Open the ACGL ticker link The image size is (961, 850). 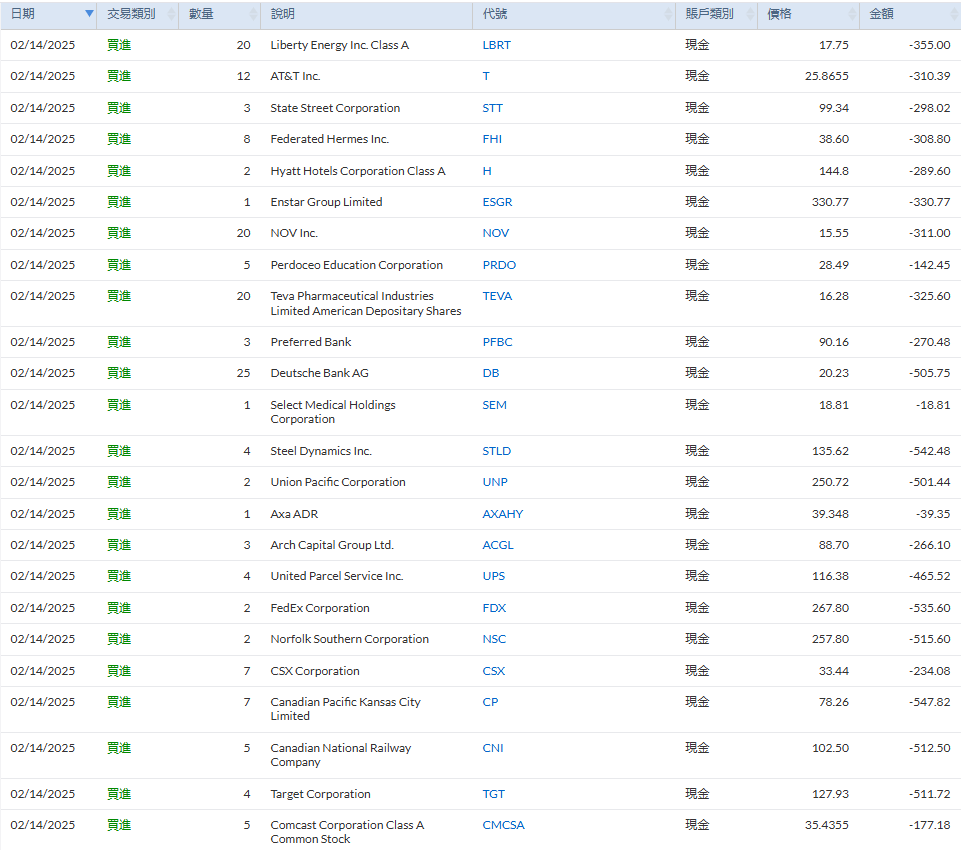tap(498, 545)
